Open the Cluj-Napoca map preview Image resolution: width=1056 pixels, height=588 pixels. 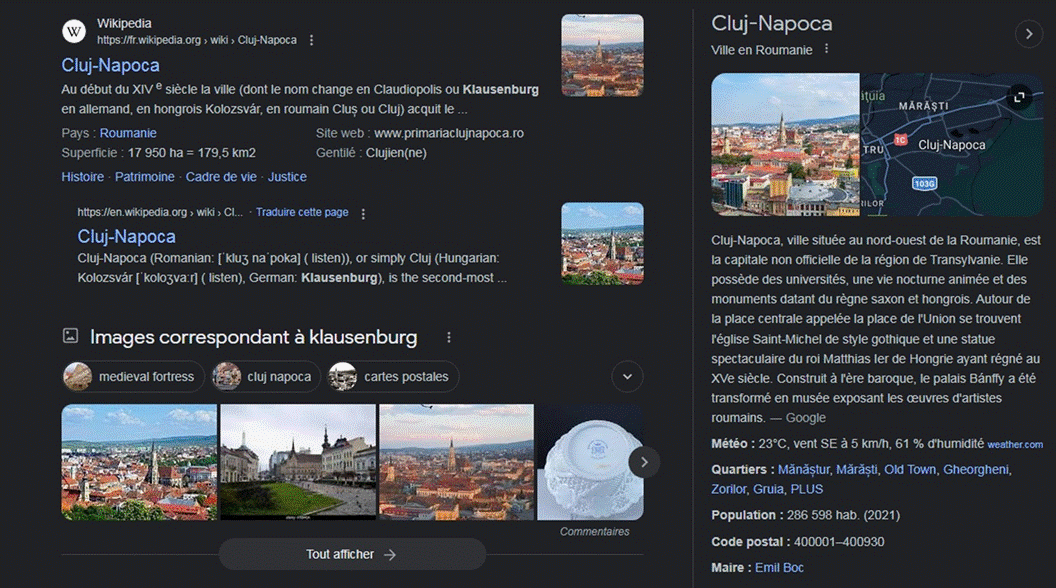click(952, 145)
